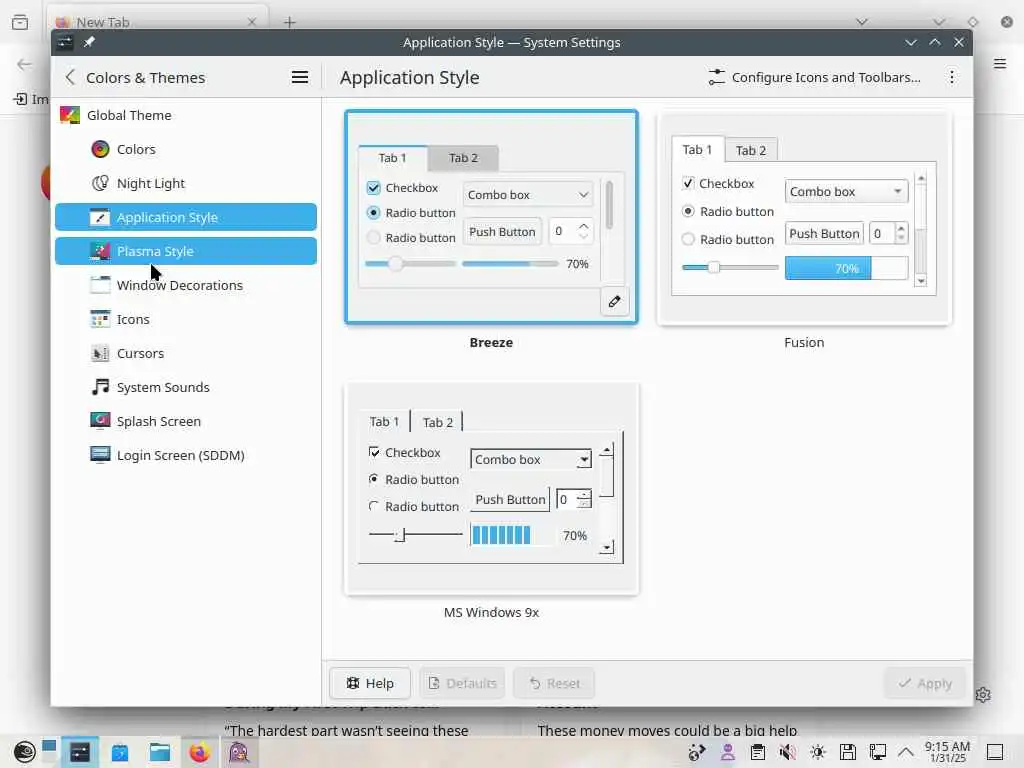Open the application launcher in the taskbar

[25, 752]
